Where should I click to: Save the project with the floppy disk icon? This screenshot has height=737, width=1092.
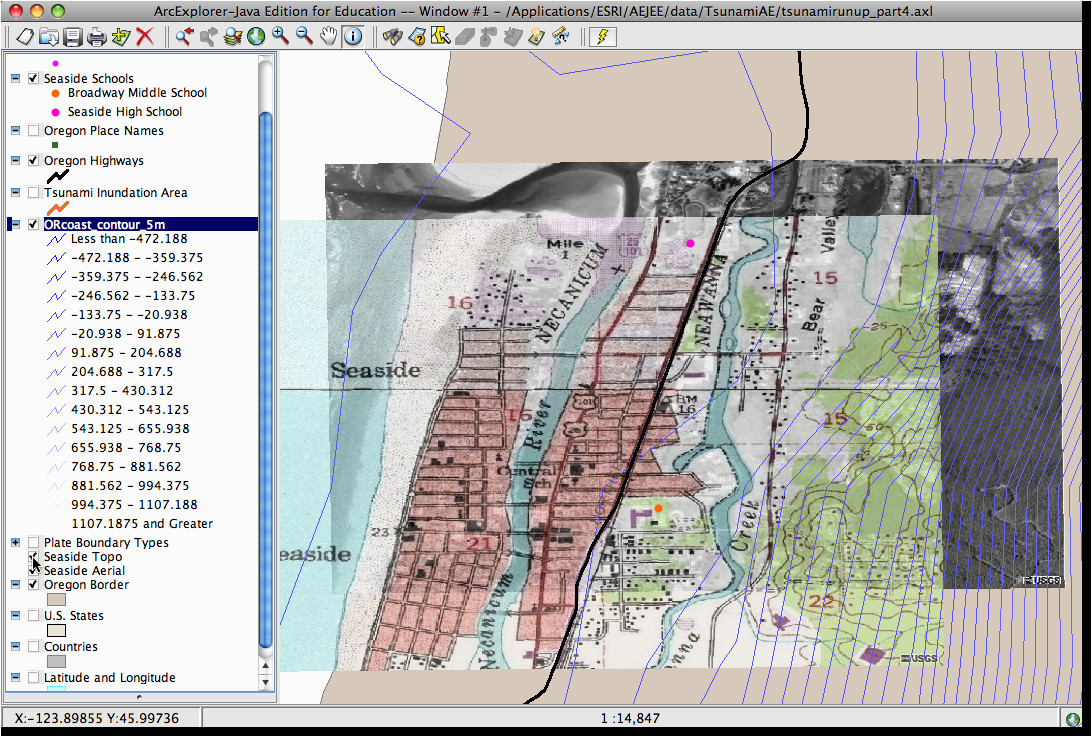pos(72,36)
